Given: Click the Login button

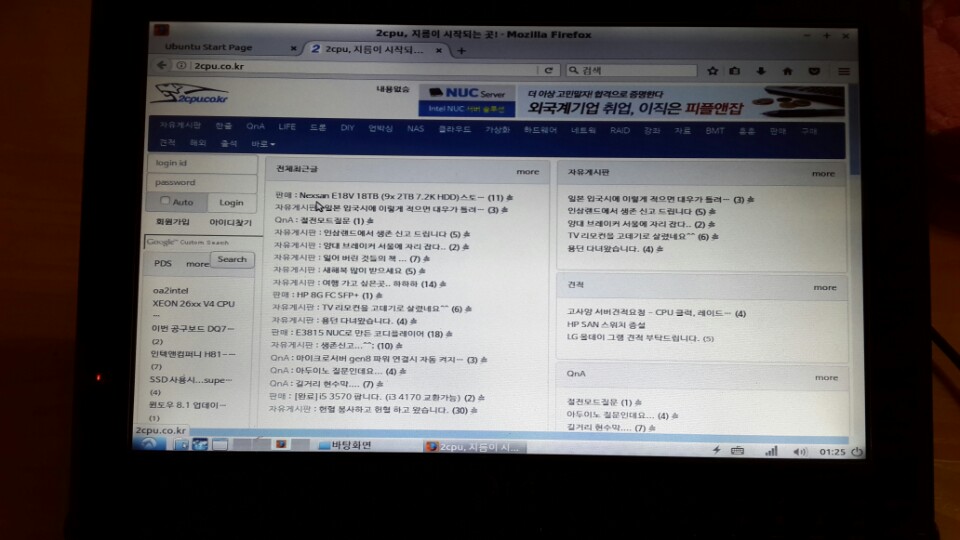Looking at the screenshot, I should coord(231,202).
